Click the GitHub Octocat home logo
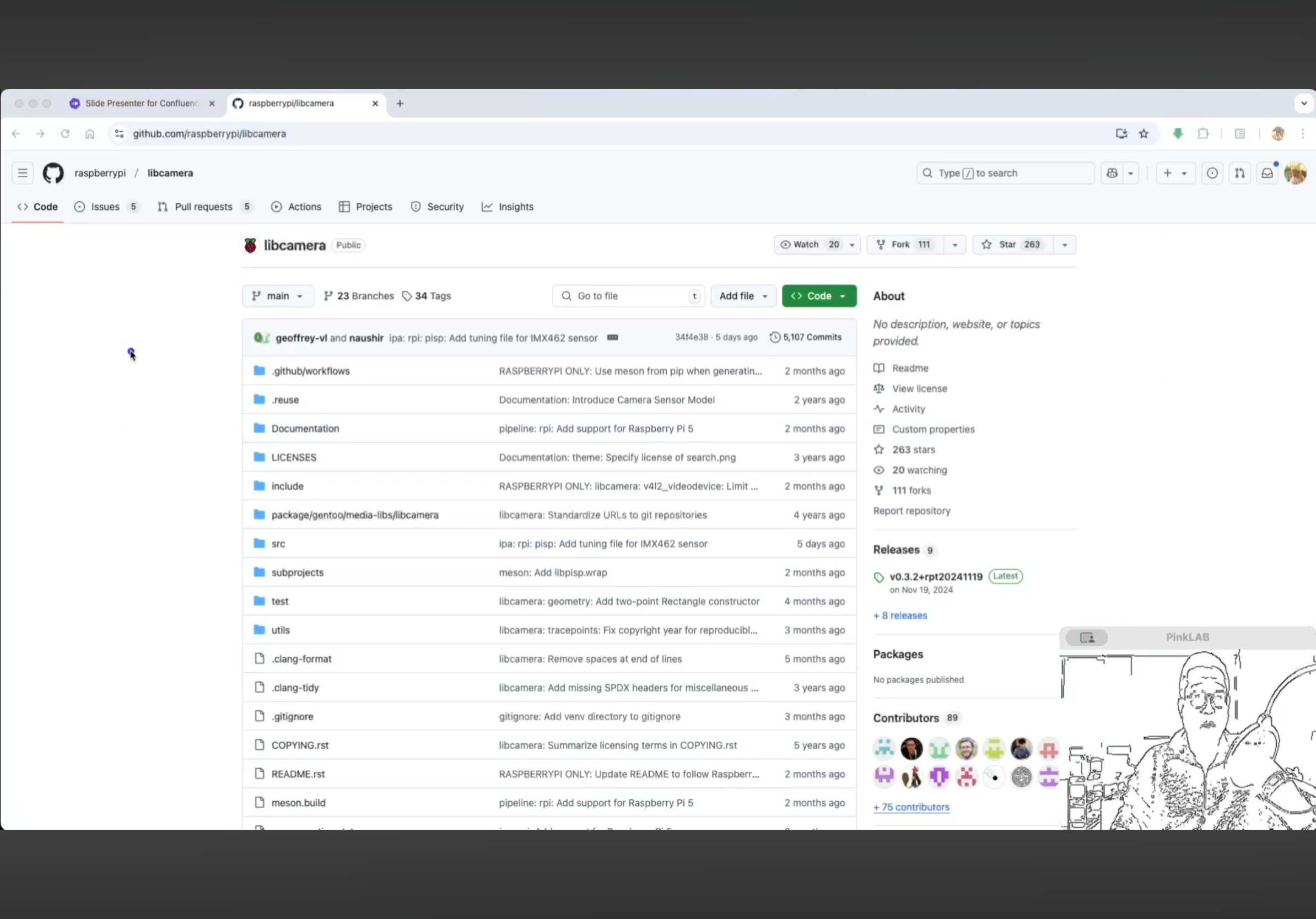 [x=53, y=173]
